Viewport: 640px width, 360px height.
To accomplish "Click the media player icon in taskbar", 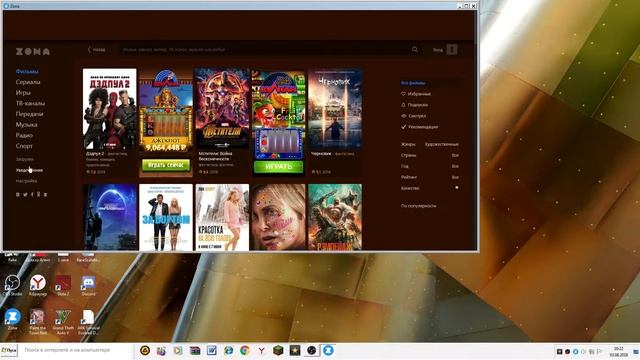I will 178,350.
